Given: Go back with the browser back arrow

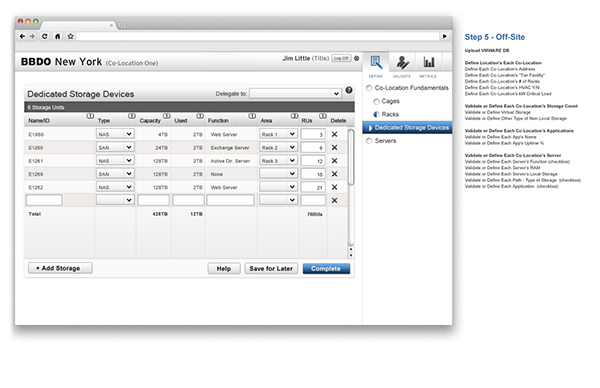Looking at the screenshot, I should coord(22,36).
